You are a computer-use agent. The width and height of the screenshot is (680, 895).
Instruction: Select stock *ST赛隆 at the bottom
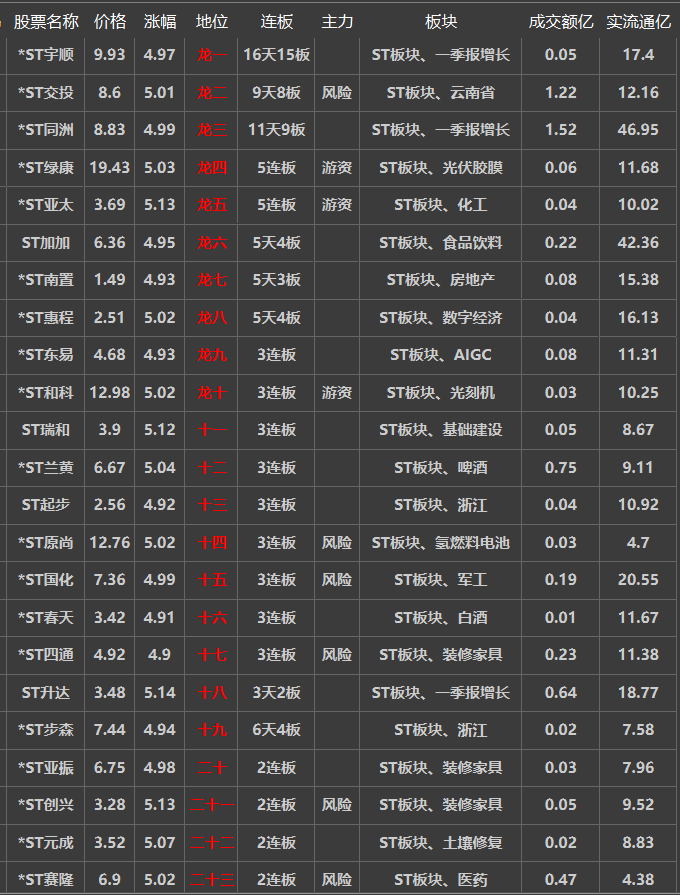point(46,880)
